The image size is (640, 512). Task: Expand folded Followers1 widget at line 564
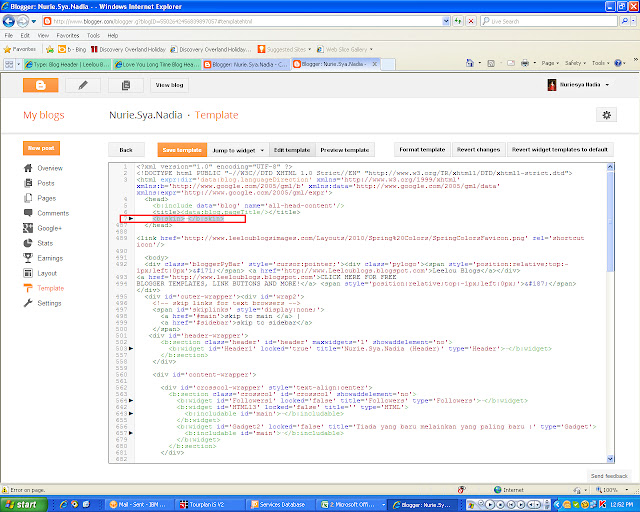point(131,401)
